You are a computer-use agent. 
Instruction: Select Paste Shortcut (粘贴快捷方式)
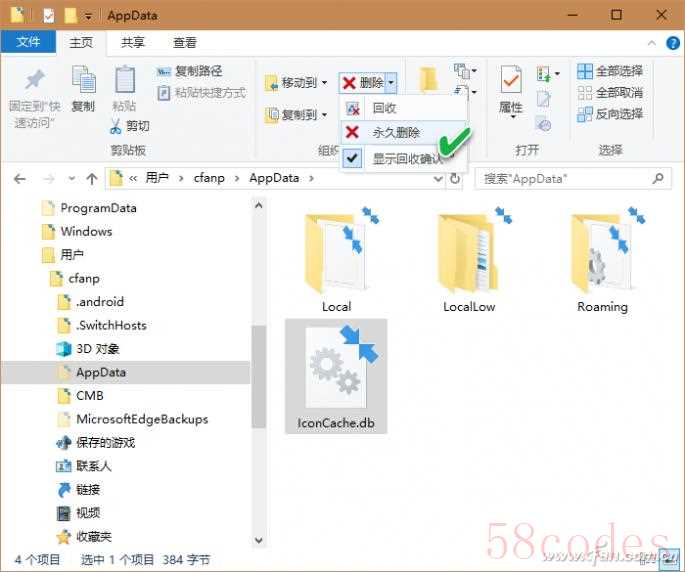pyautogui.click(x=201, y=93)
